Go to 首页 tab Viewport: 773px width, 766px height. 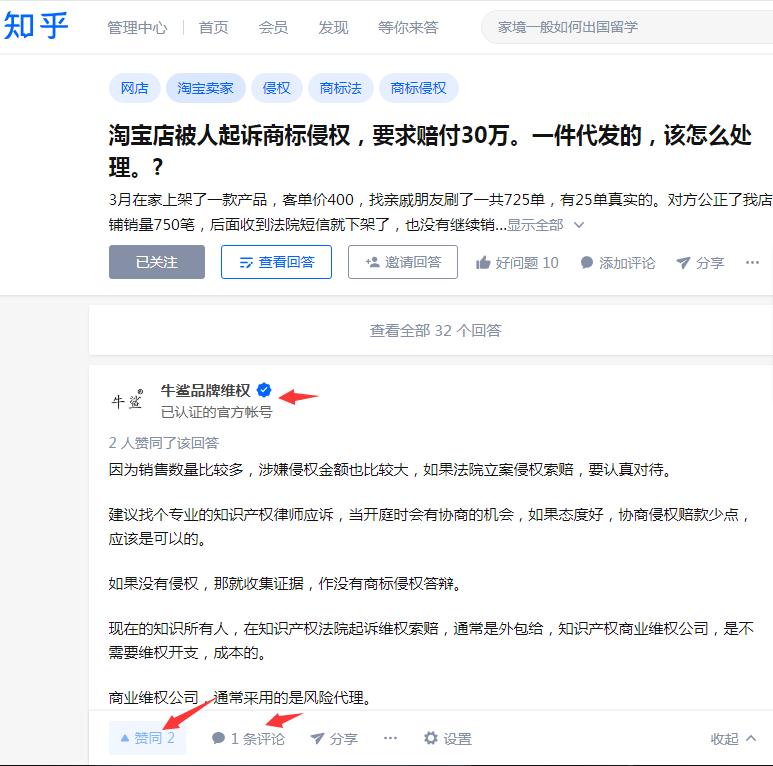click(213, 28)
